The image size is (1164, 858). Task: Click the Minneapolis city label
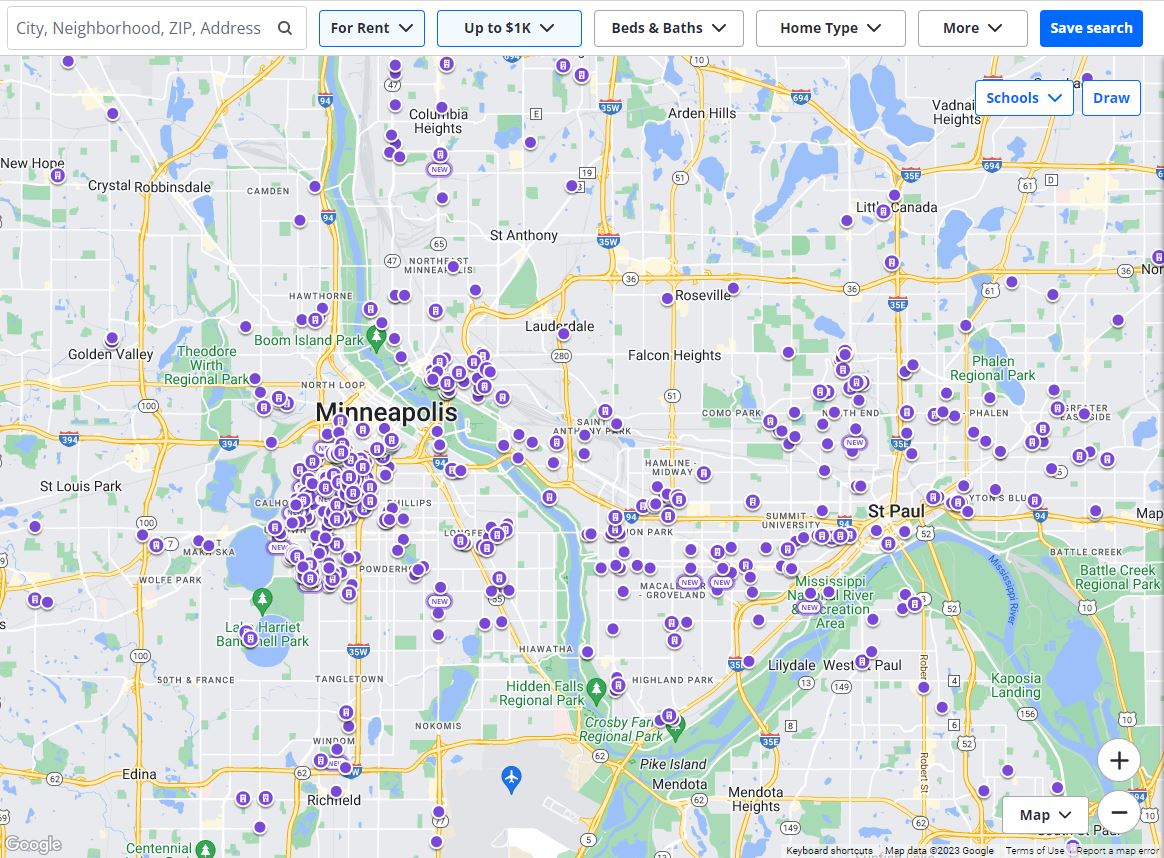386,412
